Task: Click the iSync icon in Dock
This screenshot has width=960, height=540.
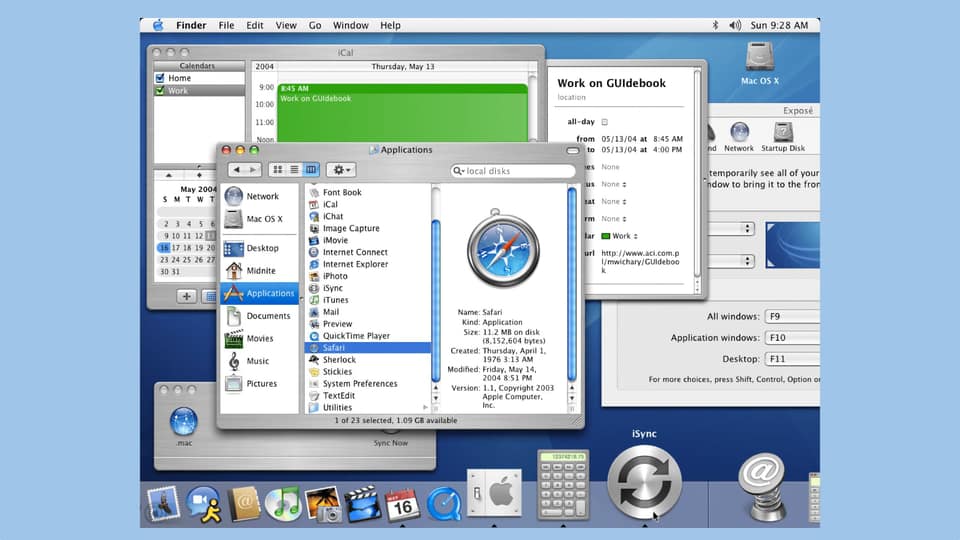Action: click(x=644, y=482)
